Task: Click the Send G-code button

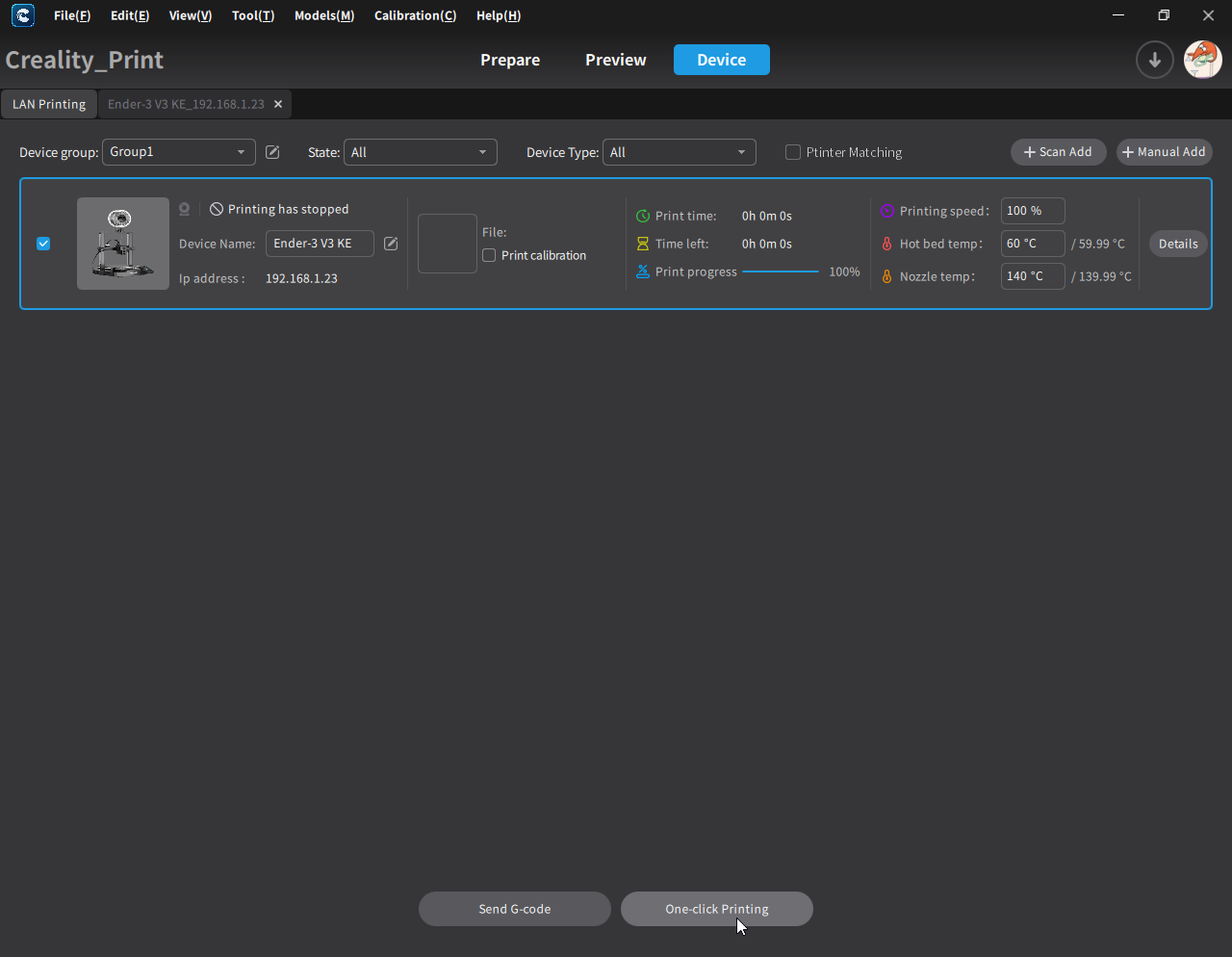Action: (515, 909)
